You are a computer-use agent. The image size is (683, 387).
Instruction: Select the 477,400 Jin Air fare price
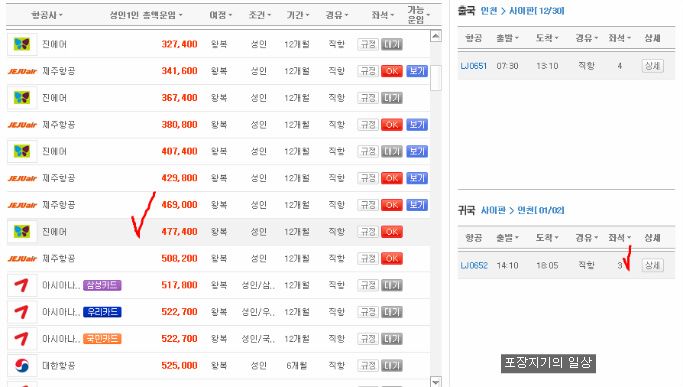pos(179,231)
